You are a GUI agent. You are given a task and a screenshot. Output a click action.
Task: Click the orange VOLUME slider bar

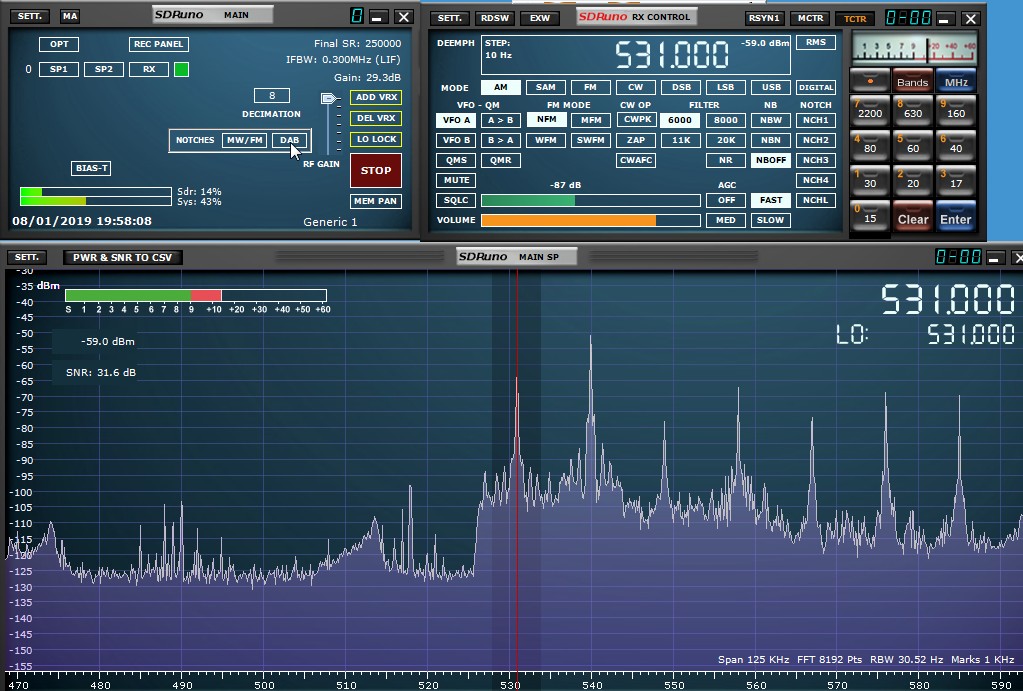590,221
